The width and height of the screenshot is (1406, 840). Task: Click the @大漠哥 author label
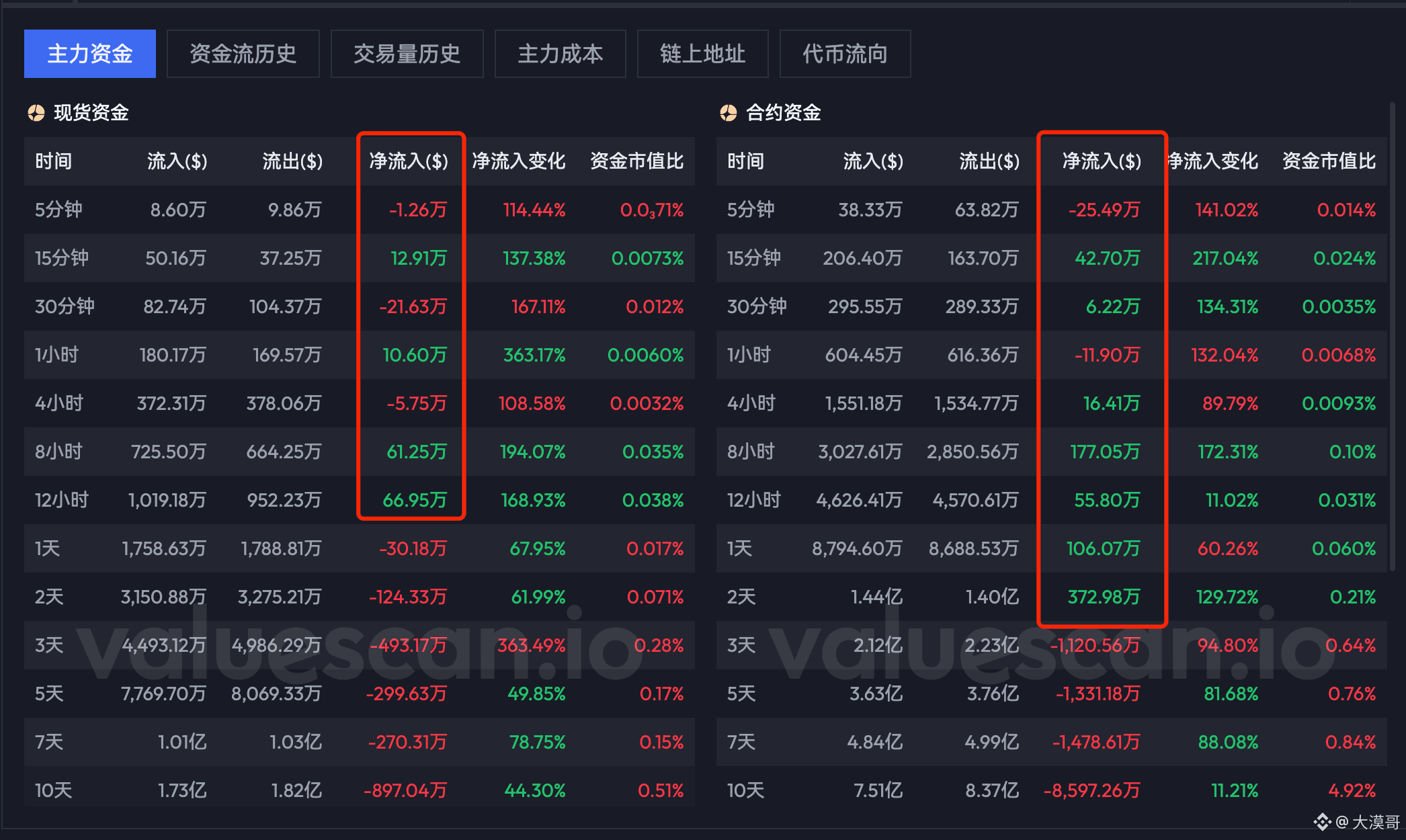tap(1368, 822)
